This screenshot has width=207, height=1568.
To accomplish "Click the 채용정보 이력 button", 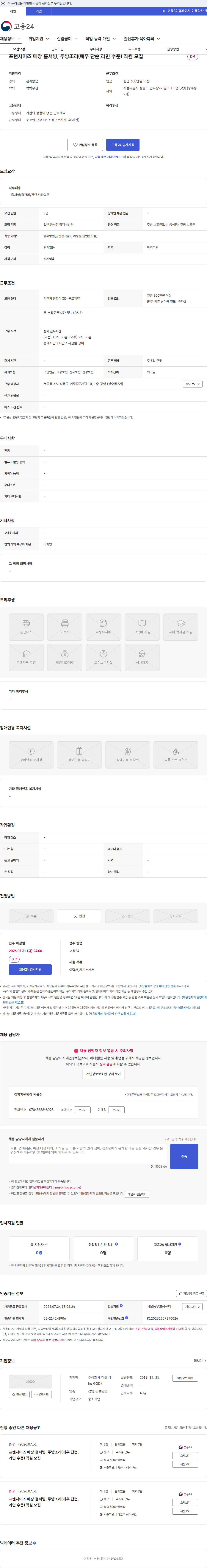I will [185, 1378].
